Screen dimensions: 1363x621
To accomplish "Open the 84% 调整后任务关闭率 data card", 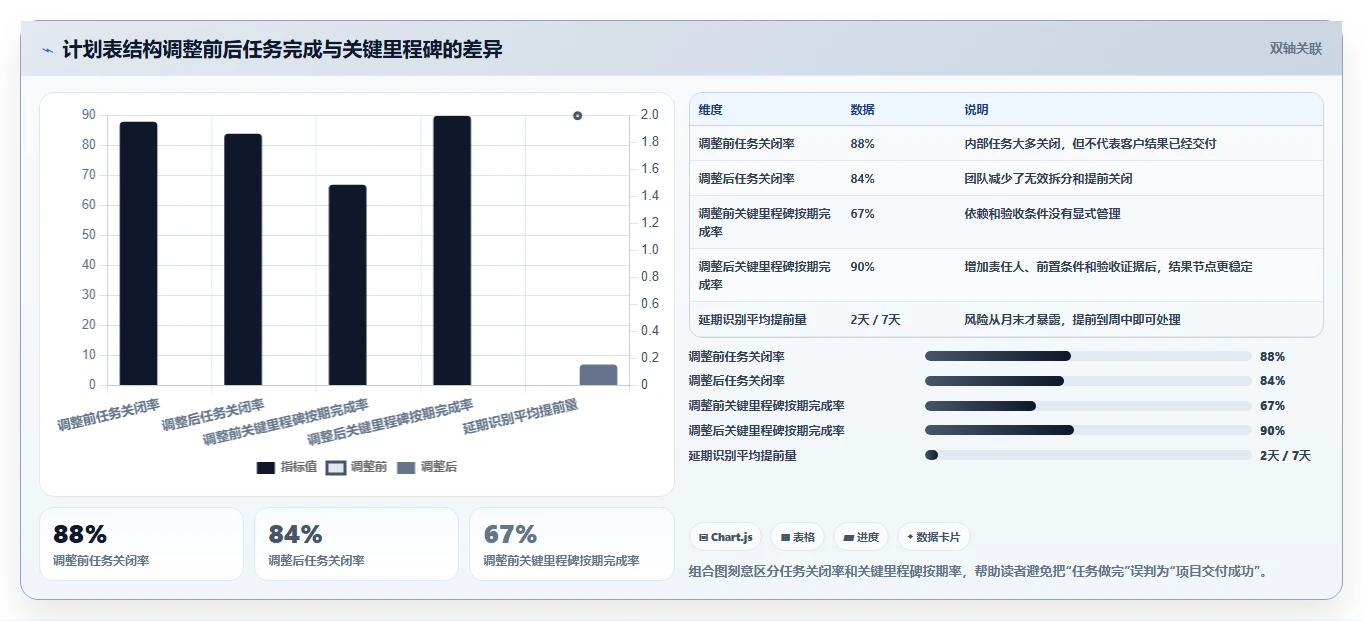I will [356, 544].
